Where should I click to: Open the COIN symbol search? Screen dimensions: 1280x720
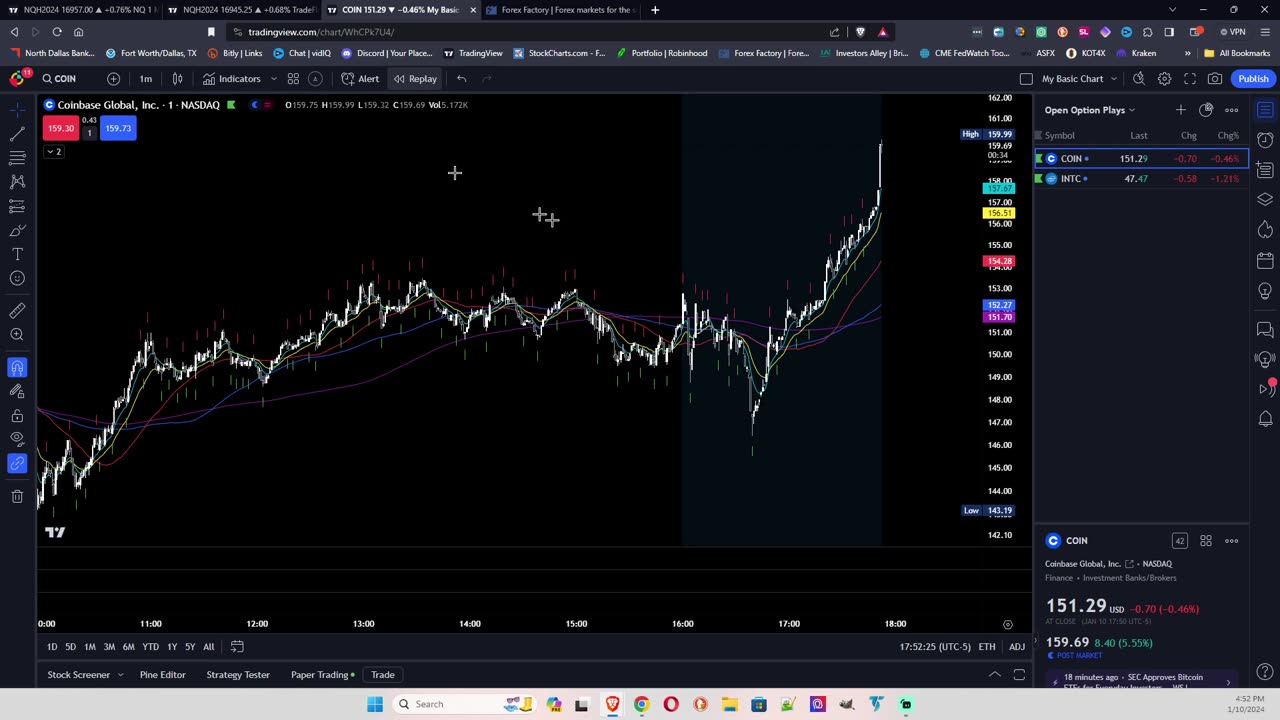click(x=59, y=79)
